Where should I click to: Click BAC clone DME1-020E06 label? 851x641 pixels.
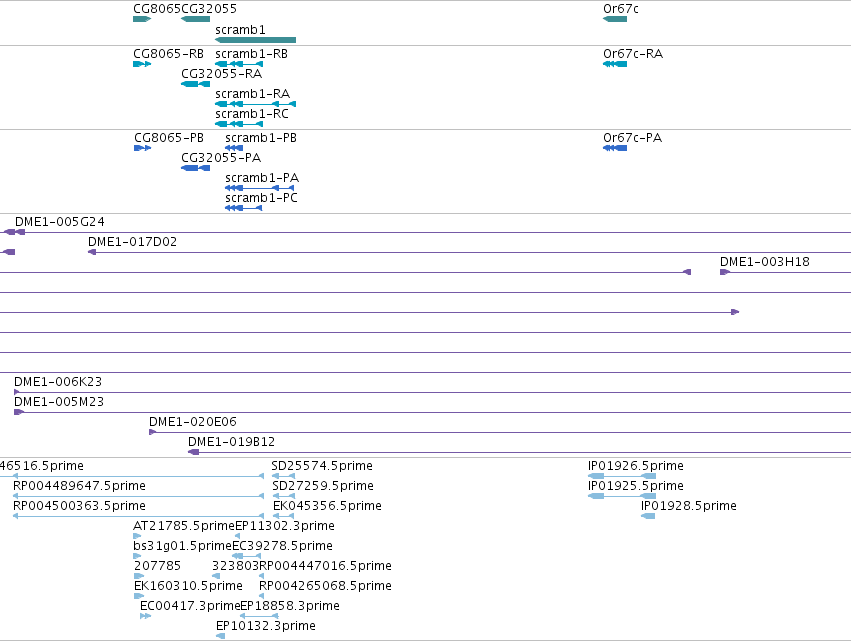point(193,422)
